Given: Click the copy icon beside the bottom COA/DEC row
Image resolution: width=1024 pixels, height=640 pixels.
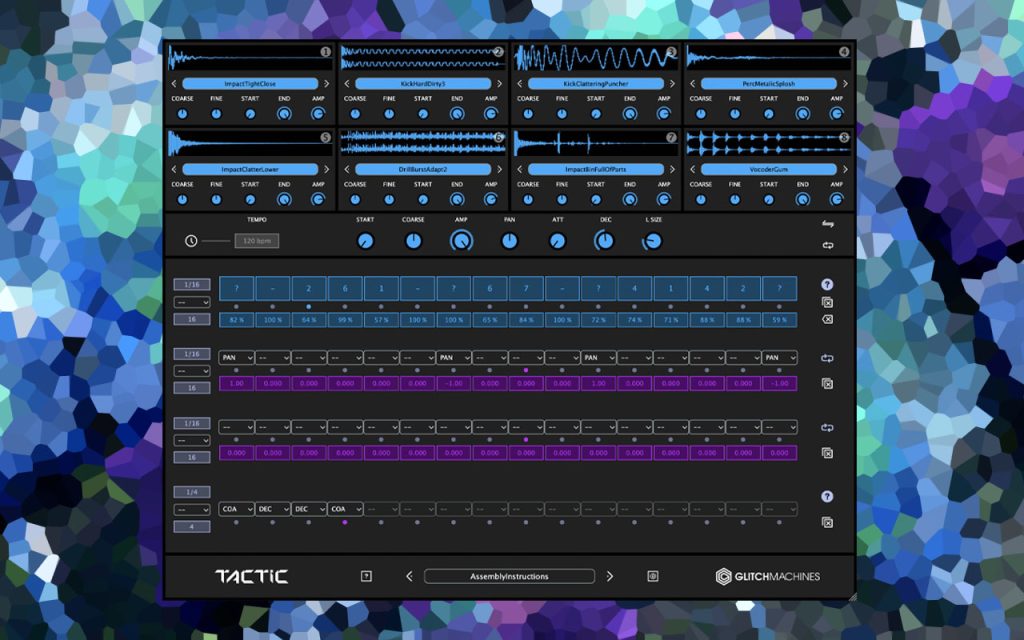Looking at the screenshot, I should (x=827, y=522).
